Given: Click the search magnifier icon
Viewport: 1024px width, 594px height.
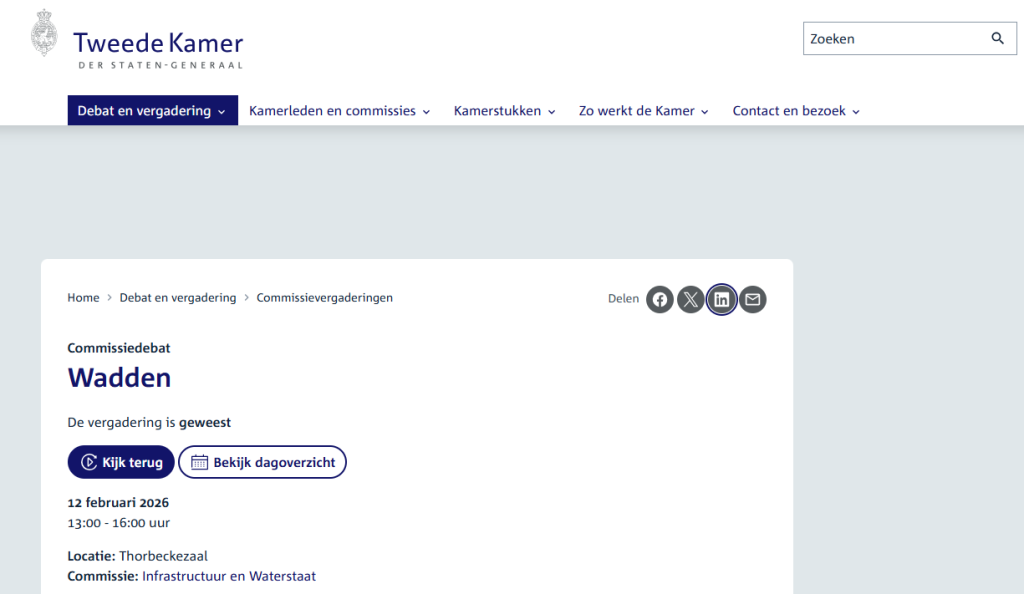Looking at the screenshot, I should pyautogui.click(x=997, y=39).
